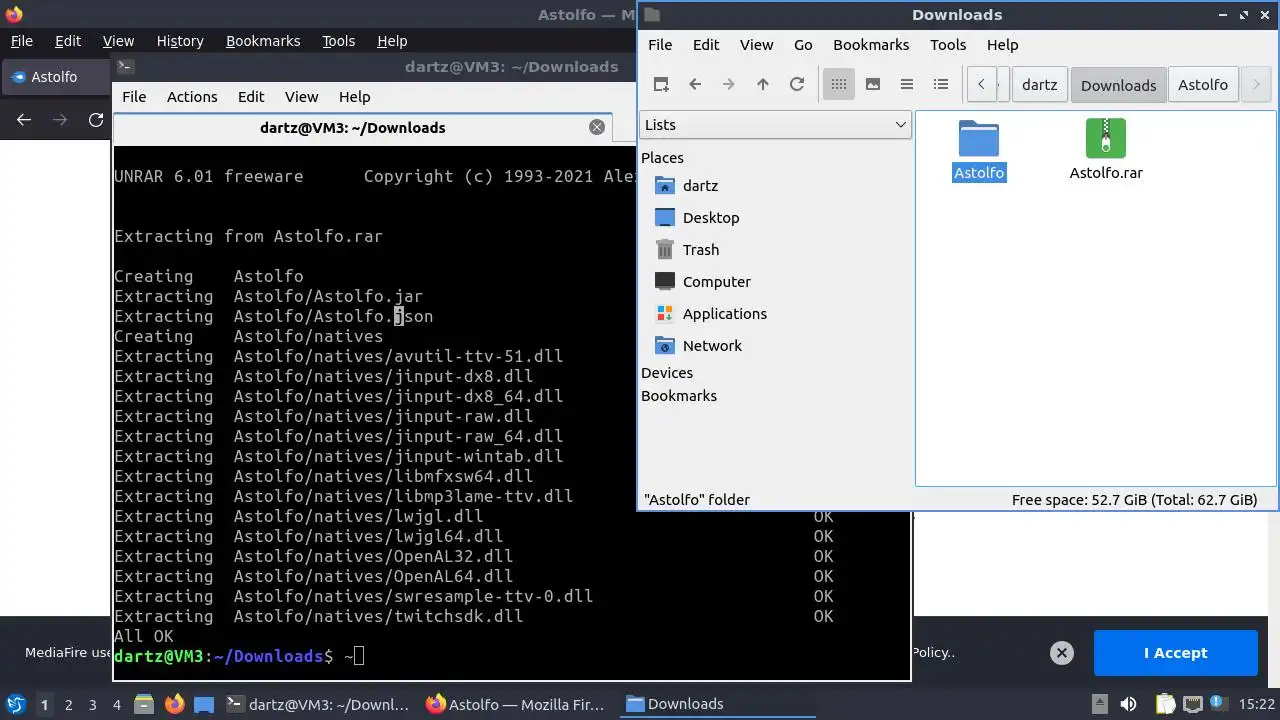
Task: Switch to workspace 3
Action: [x=93, y=704]
